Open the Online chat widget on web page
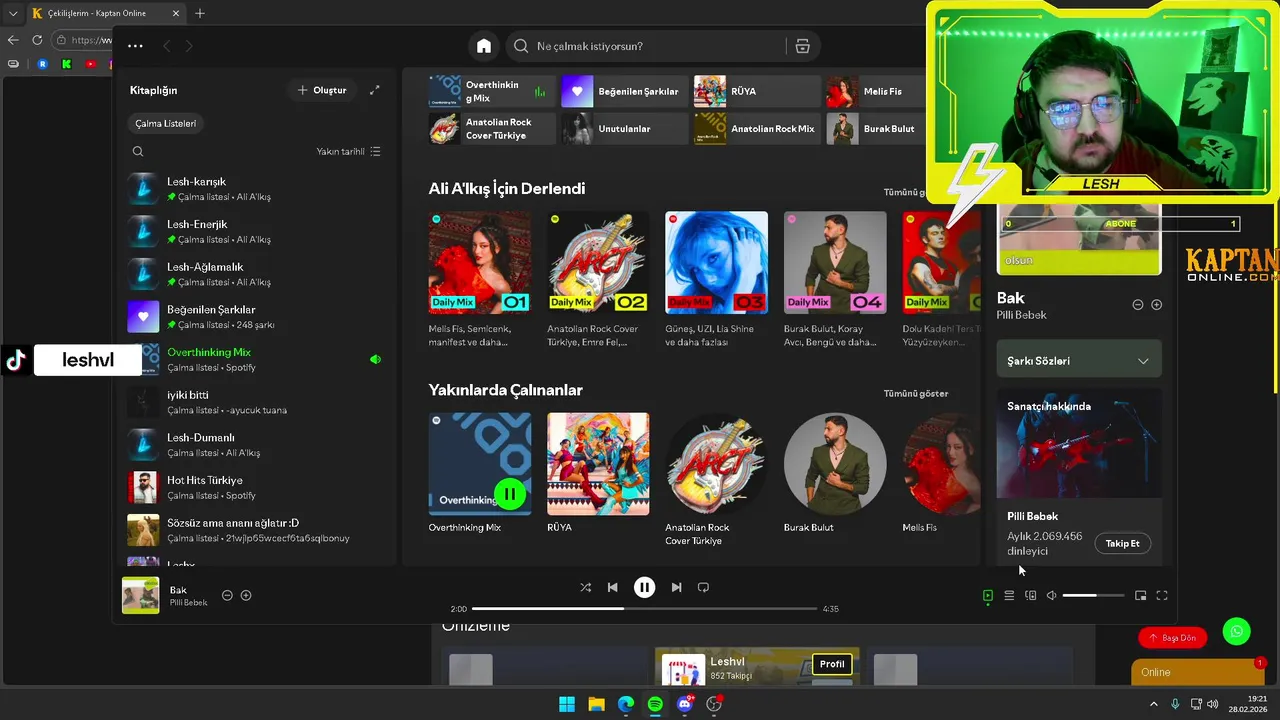 point(1198,672)
